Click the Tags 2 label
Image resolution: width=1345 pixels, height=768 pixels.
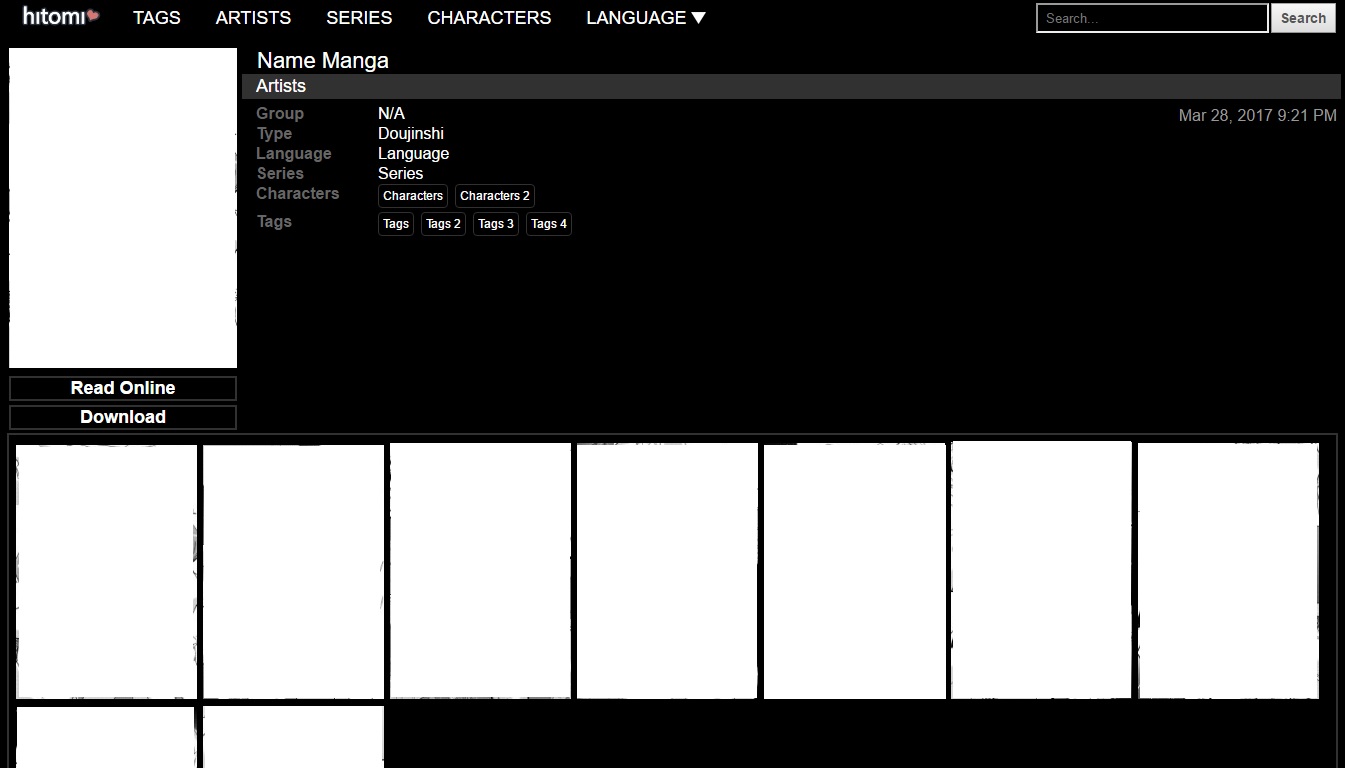pos(443,224)
